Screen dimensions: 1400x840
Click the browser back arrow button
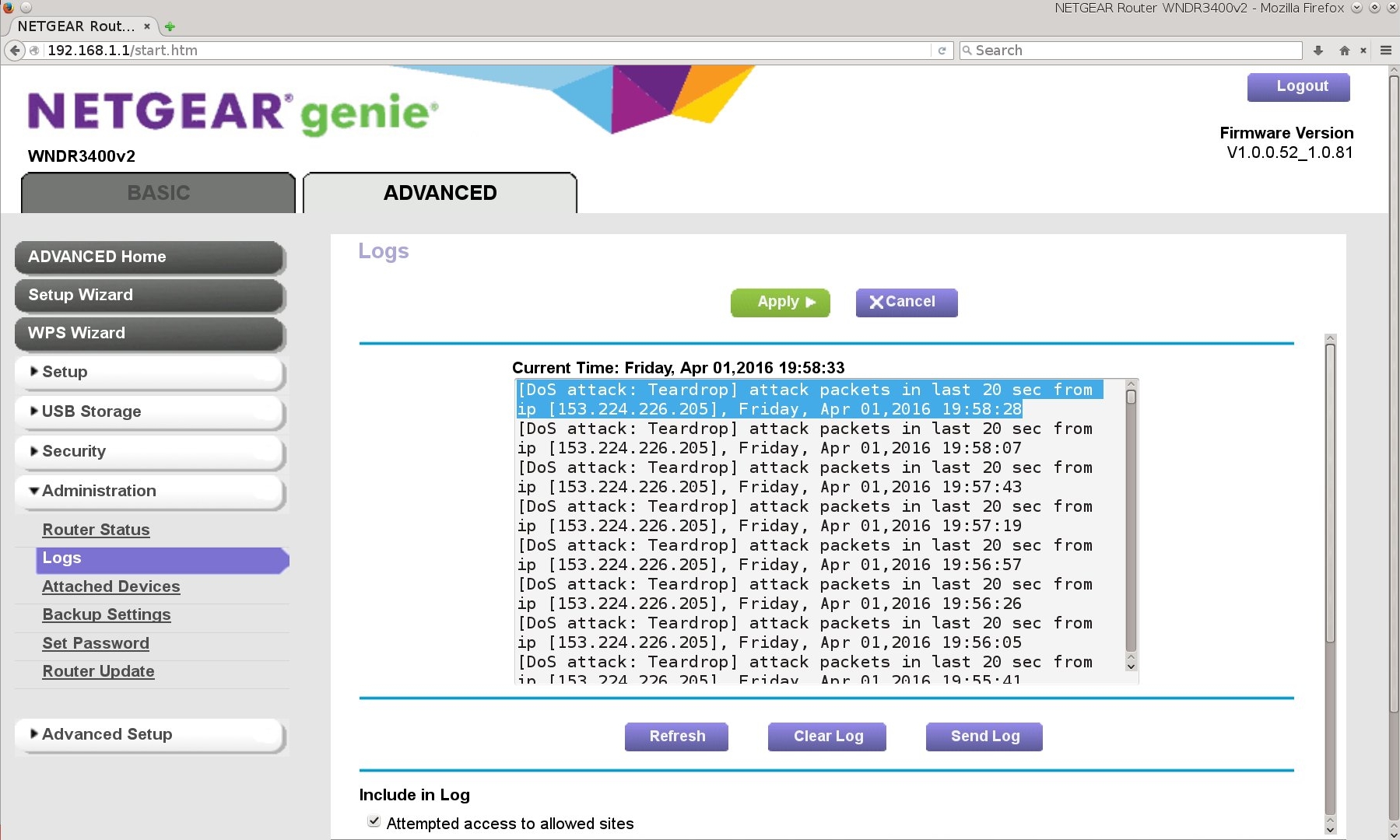click(x=15, y=51)
